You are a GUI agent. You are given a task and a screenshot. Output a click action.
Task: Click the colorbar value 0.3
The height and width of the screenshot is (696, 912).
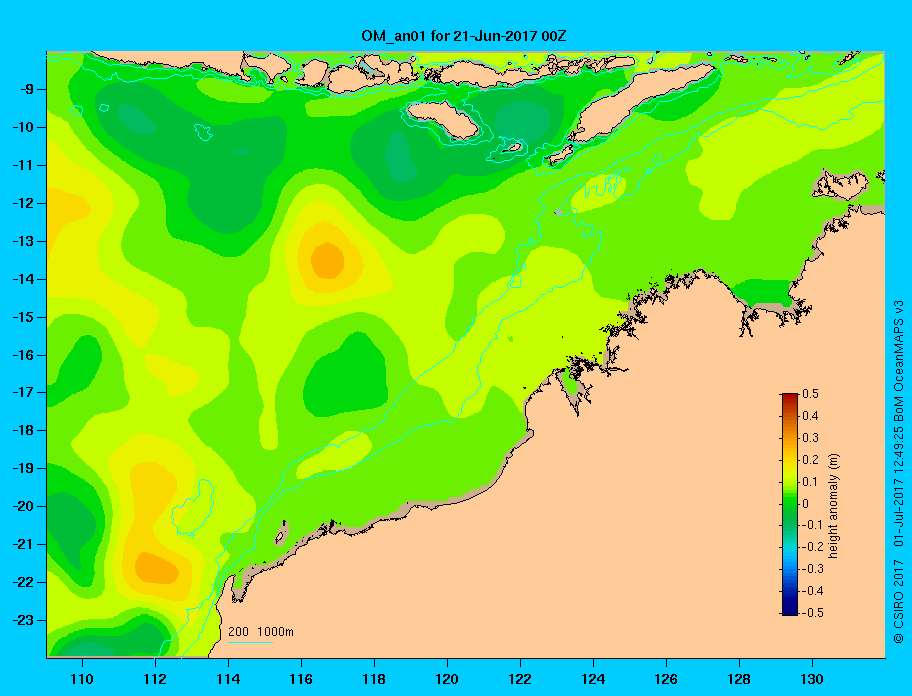(x=810, y=438)
